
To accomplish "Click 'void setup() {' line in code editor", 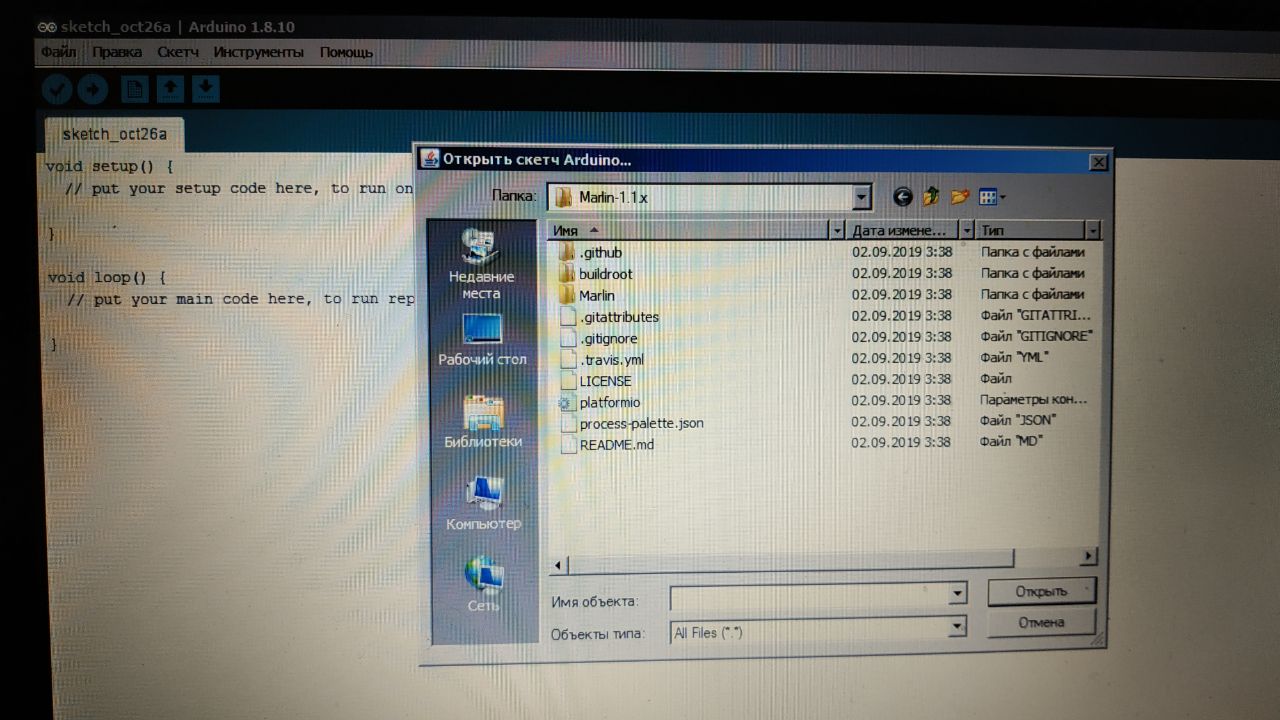I will pyautogui.click(x=110, y=166).
